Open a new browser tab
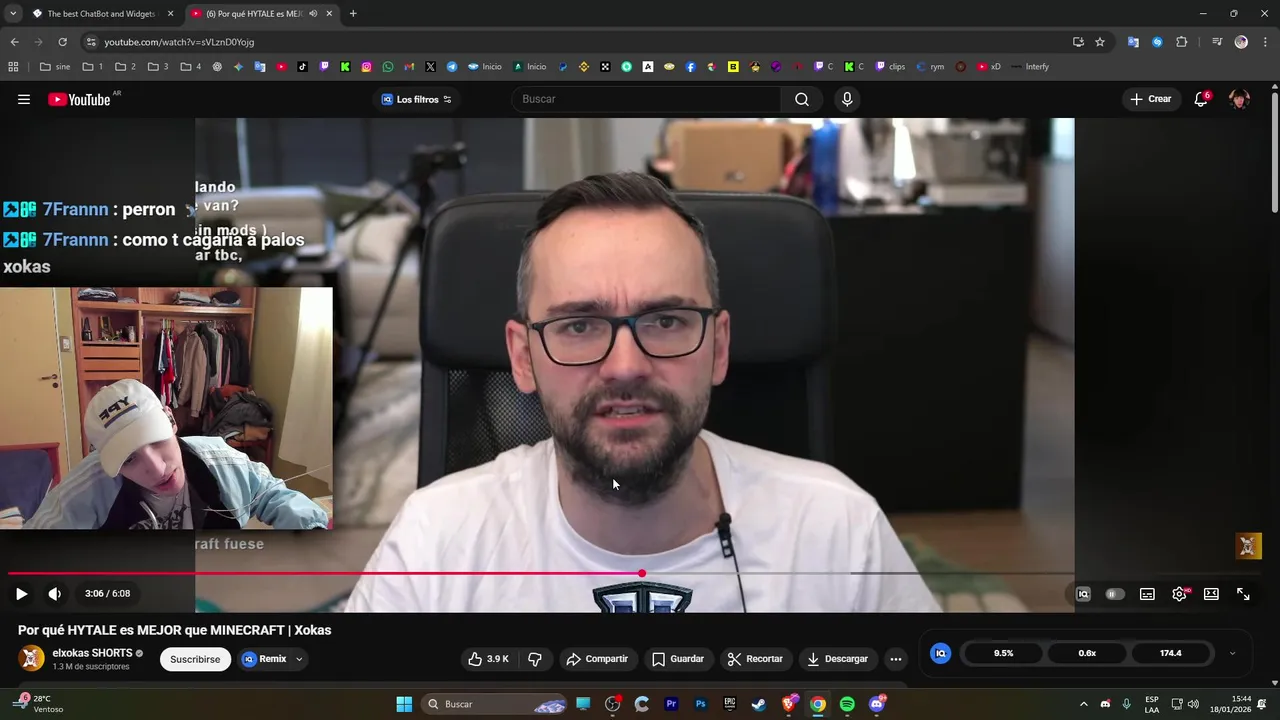The width and height of the screenshot is (1280, 720). [353, 14]
